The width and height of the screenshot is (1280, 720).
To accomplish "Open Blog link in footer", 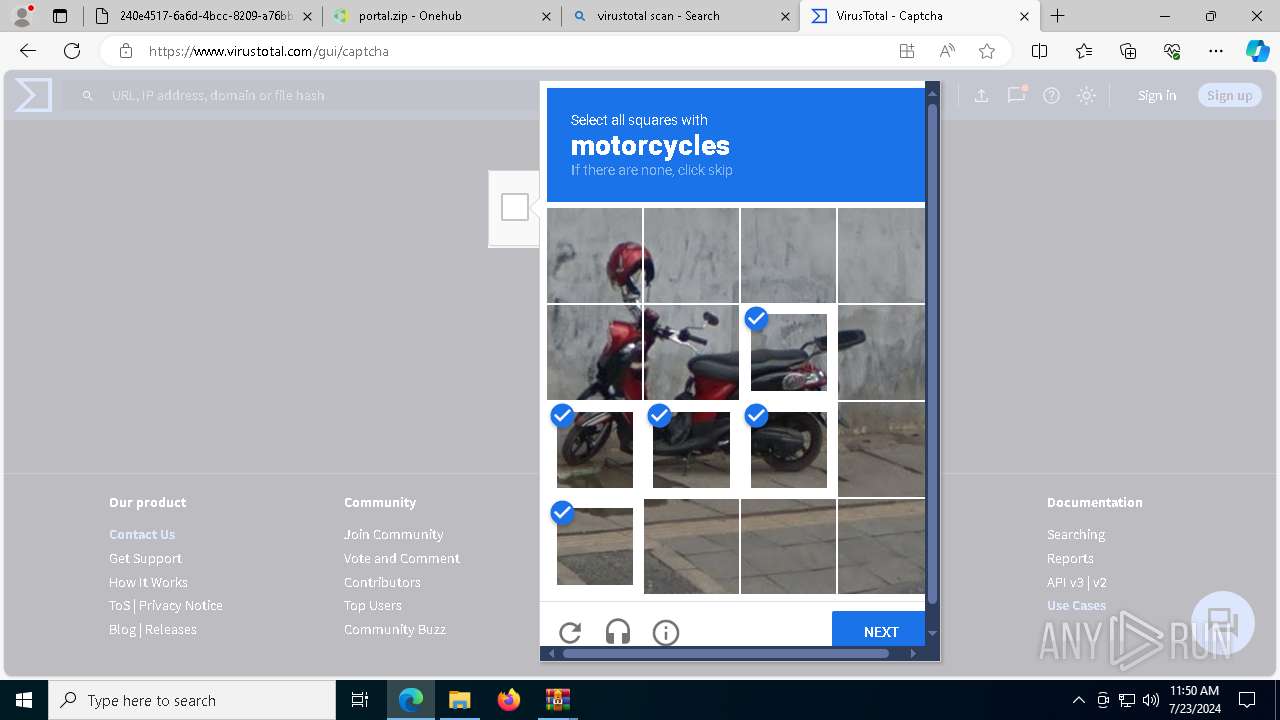I will click(122, 629).
